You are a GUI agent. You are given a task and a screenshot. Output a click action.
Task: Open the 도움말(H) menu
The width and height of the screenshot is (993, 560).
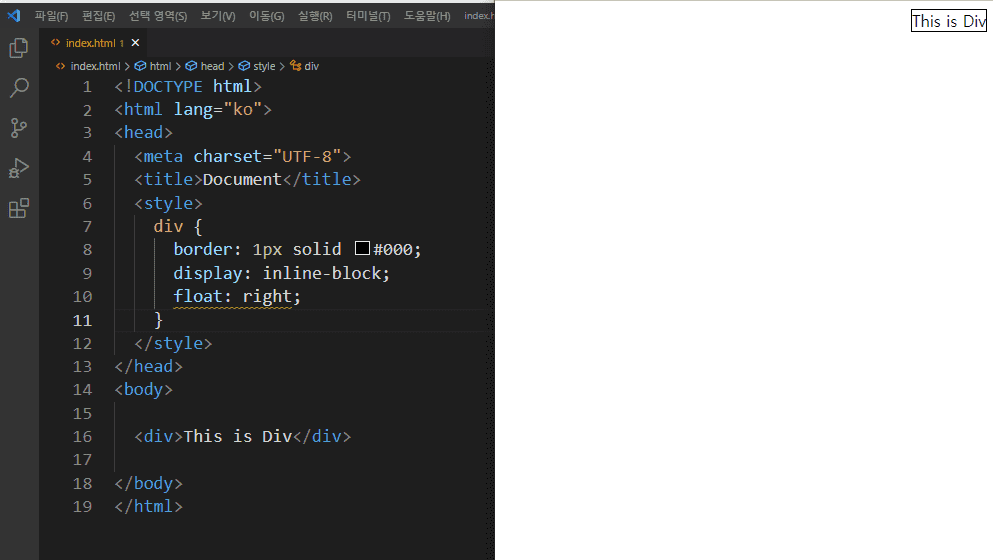point(427,16)
